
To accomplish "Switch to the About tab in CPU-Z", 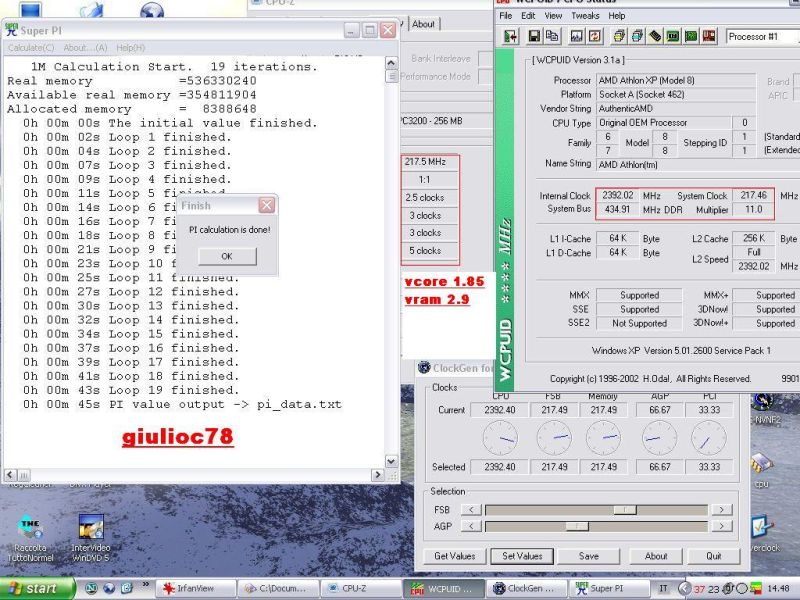I will pyautogui.click(x=423, y=24).
